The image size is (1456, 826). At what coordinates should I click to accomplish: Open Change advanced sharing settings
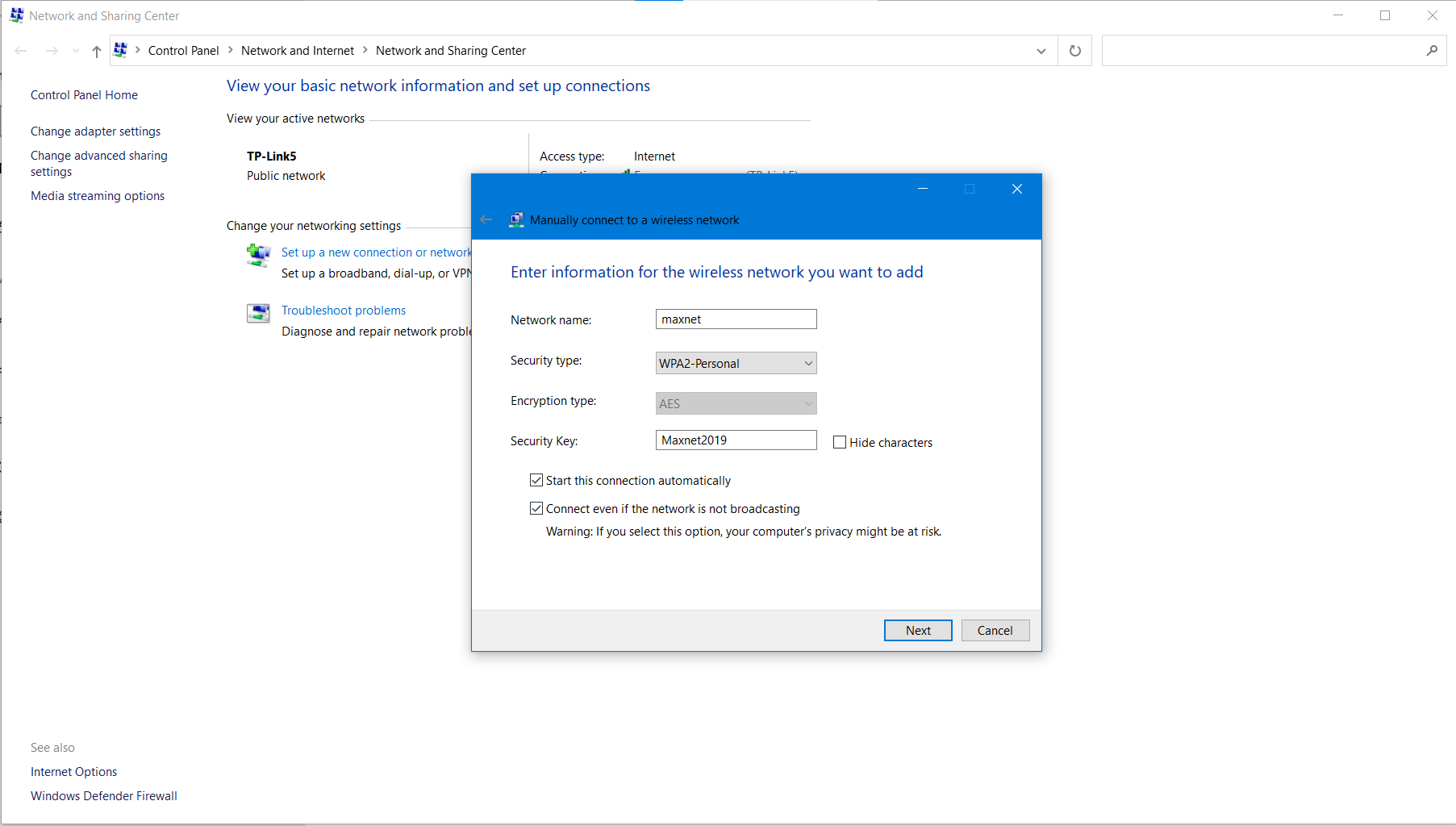tap(99, 164)
